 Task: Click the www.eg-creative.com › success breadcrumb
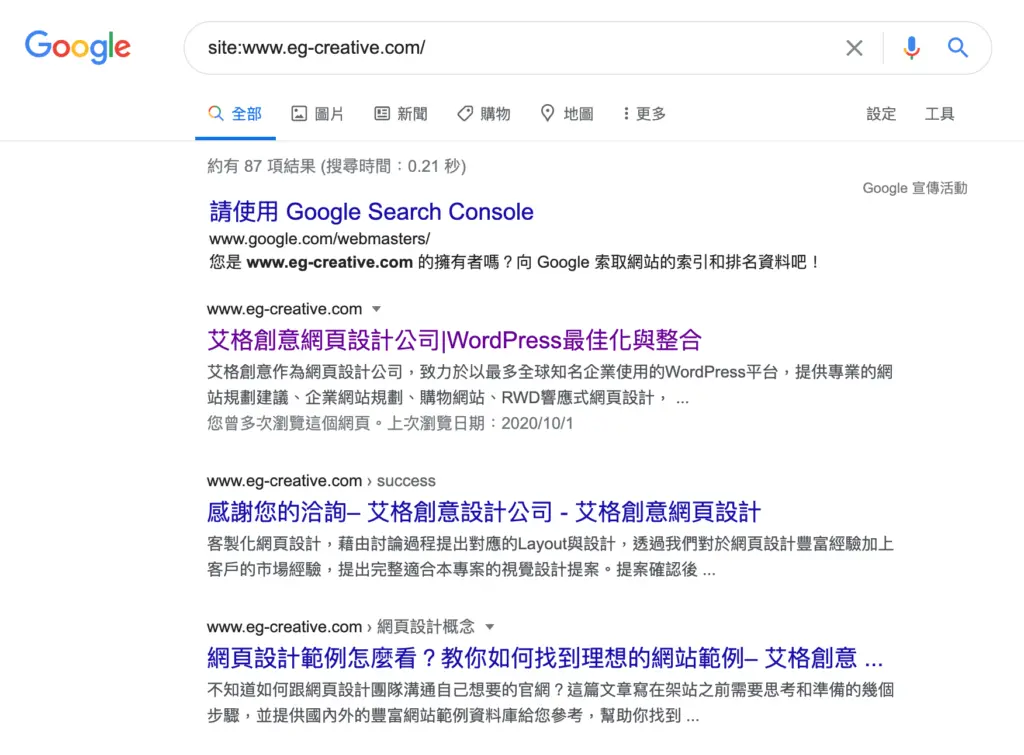click(x=321, y=481)
